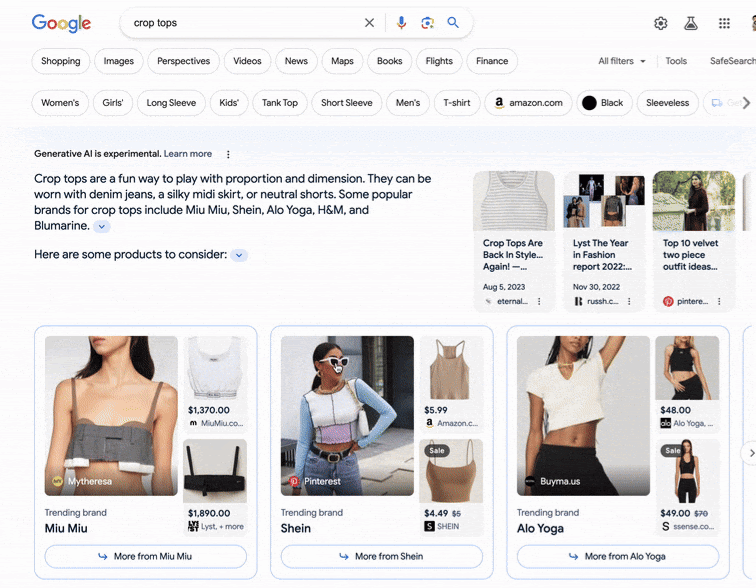756x588 pixels.
Task: Switch to the Books tab
Action: pyautogui.click(x=390, y=61)
